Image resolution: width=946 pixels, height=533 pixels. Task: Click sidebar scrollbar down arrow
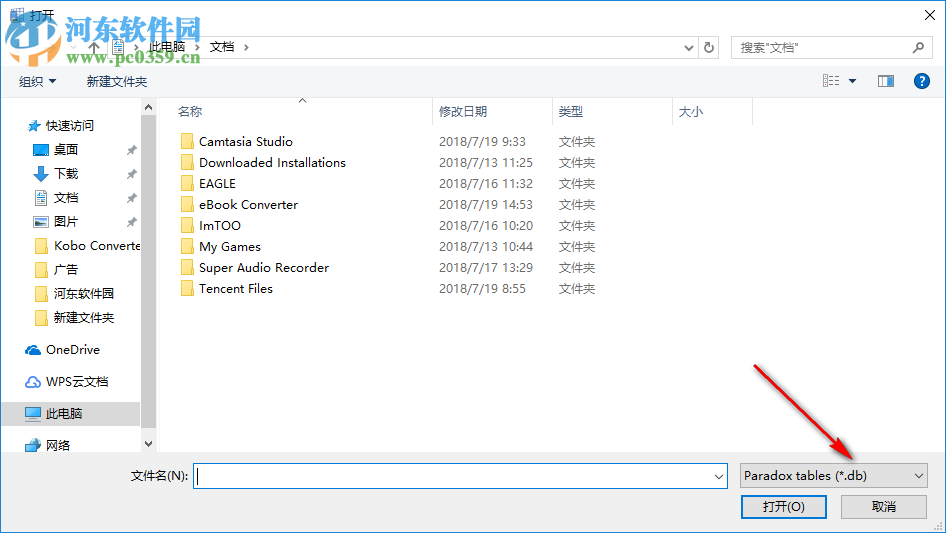tap(148, 444)
